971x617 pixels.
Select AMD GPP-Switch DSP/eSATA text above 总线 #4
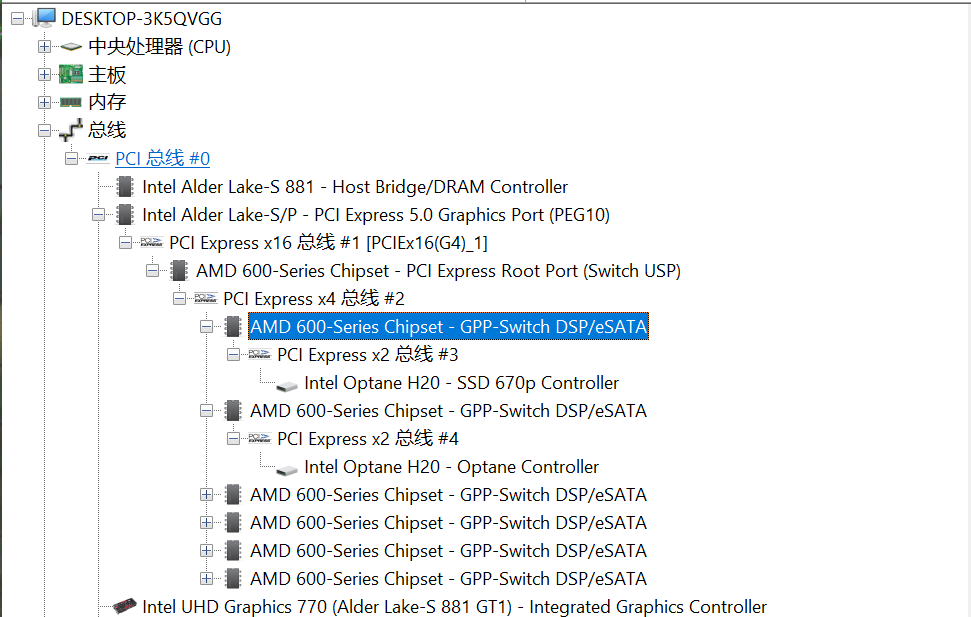point(448,410)
